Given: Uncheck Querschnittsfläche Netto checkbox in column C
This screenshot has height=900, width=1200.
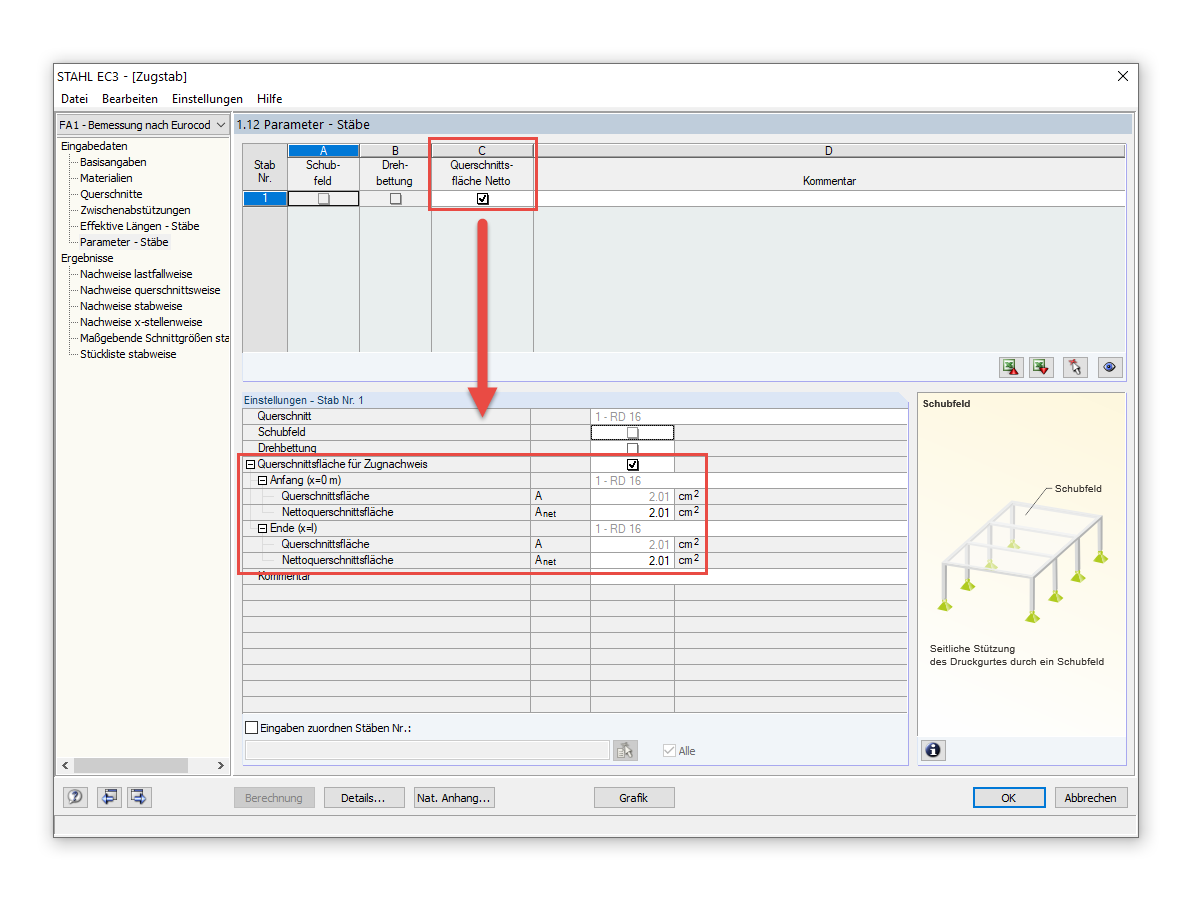Looking at the screenshot, I should (483, 199).
